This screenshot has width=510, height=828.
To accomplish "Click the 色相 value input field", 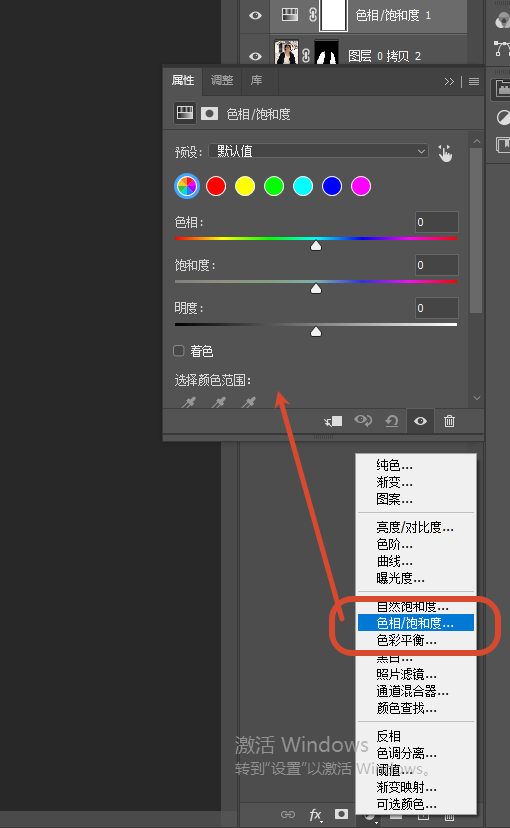I will click(x=437, y=222).
